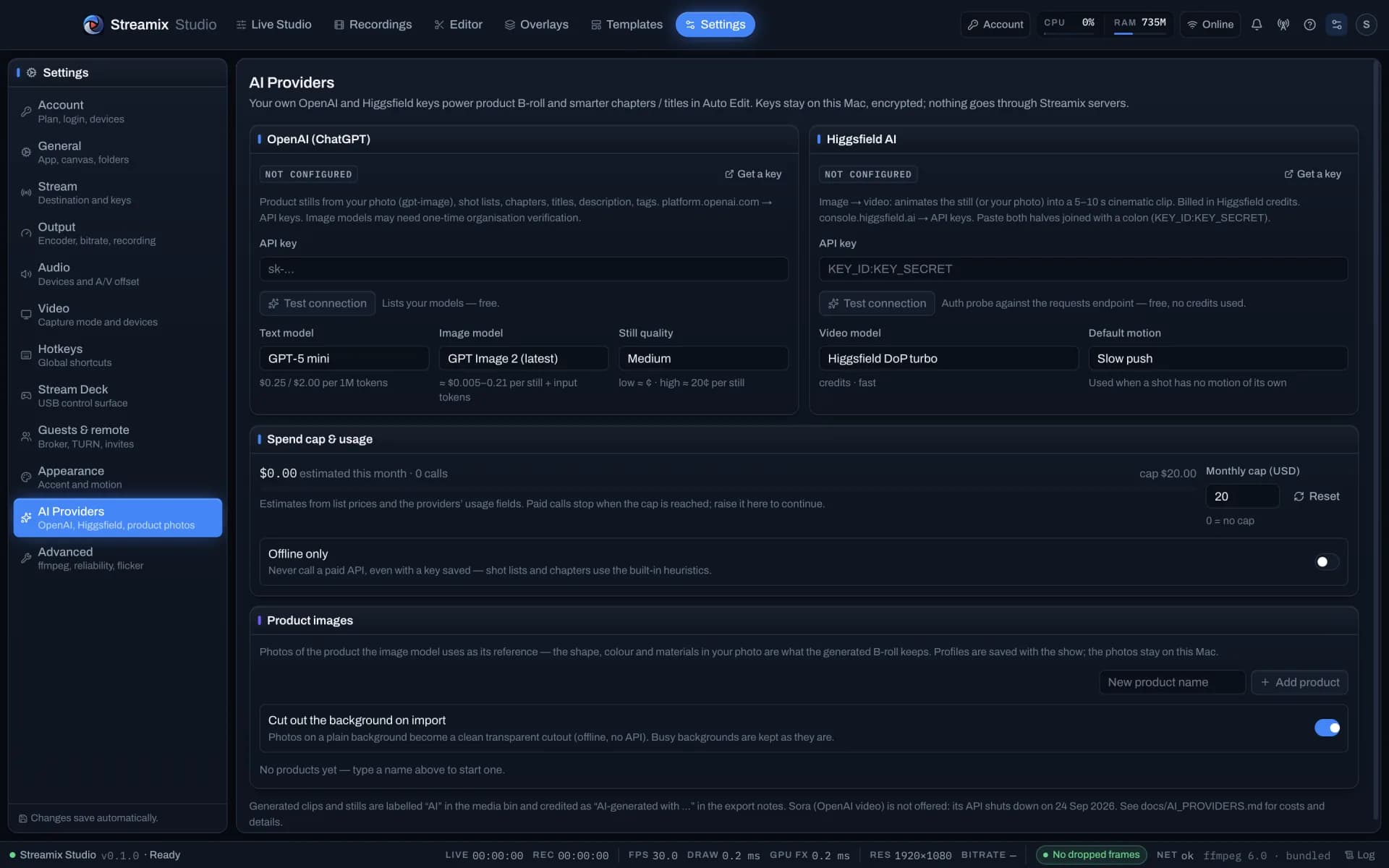Open the Text model dropdown
The height and width of the screenshot is (868, 1389).
coord(344,358)
